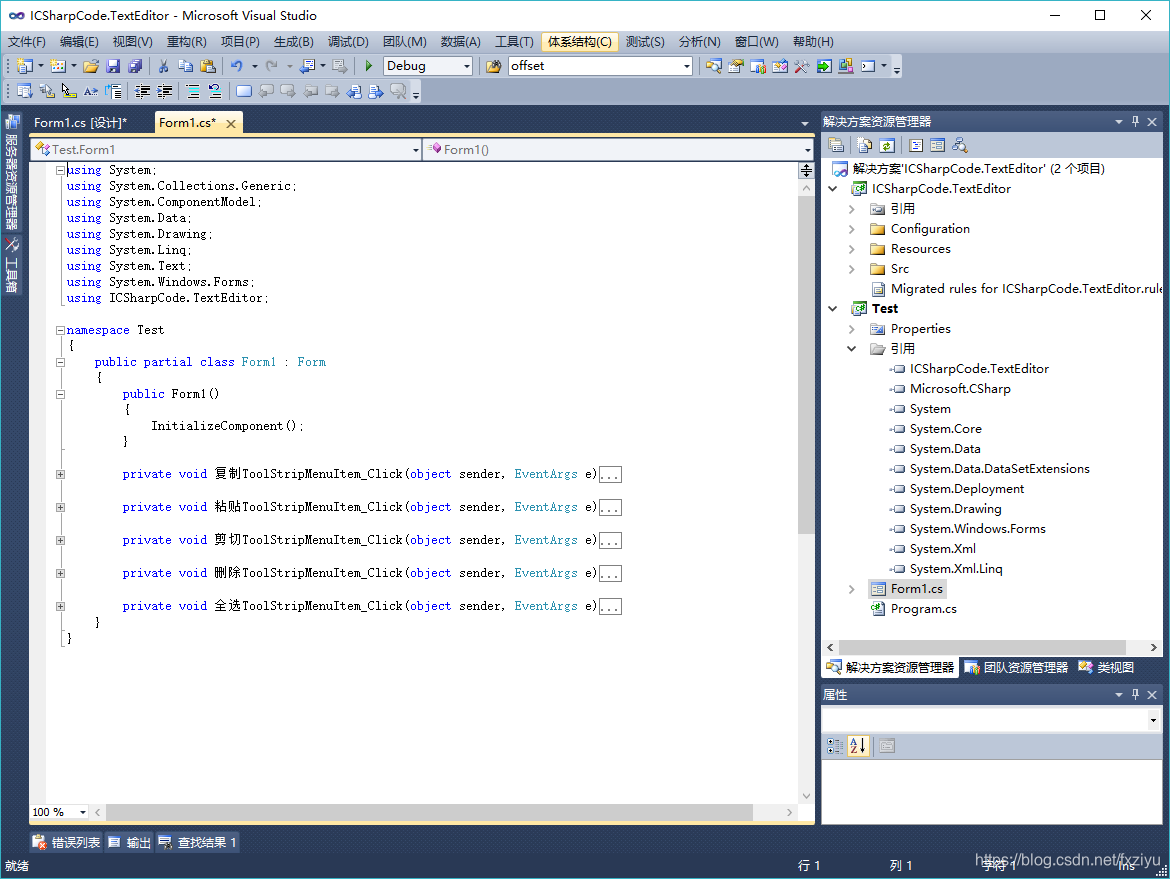This screenshot has width=1170, height=879.
Task: Click the New Project toolbar icon
Action: 24,66
